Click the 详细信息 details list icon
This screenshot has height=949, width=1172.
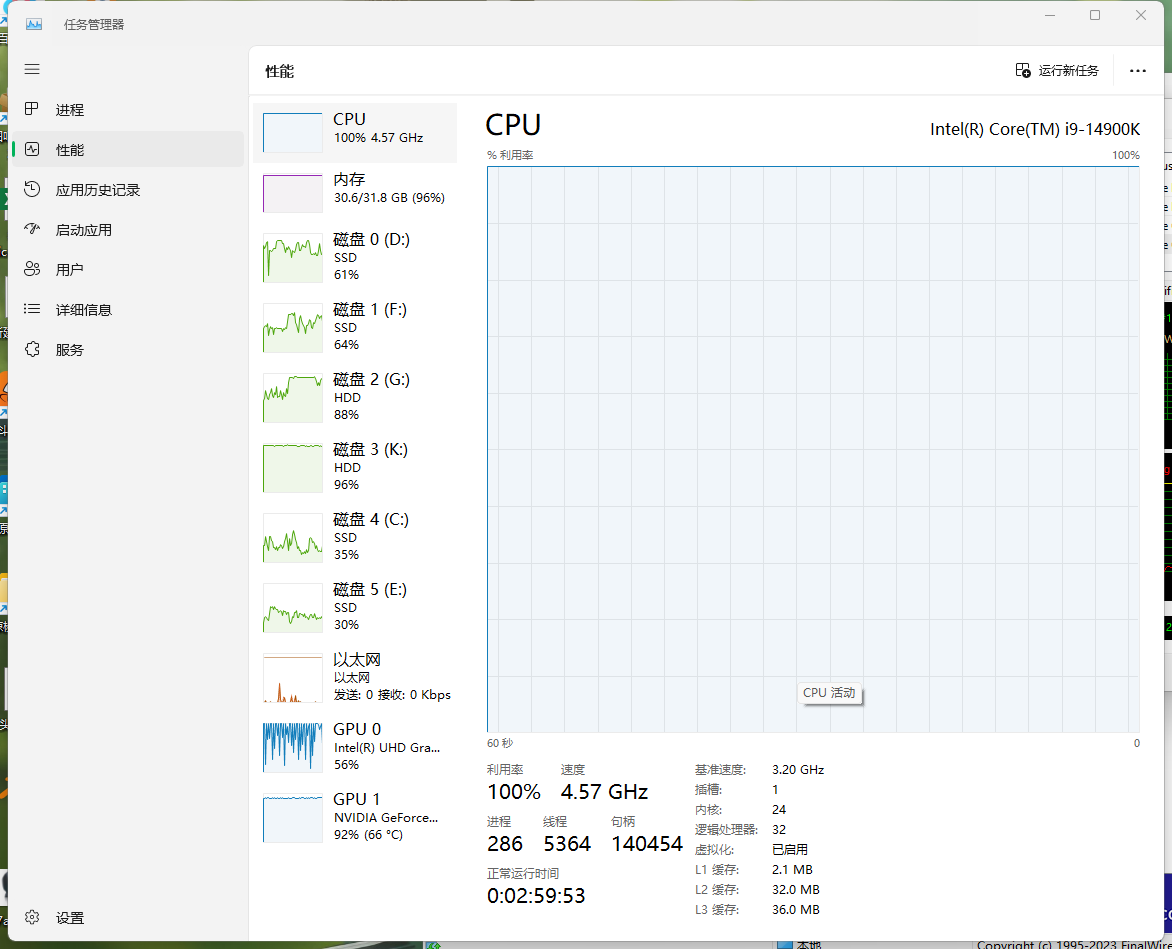pos(31,309)
